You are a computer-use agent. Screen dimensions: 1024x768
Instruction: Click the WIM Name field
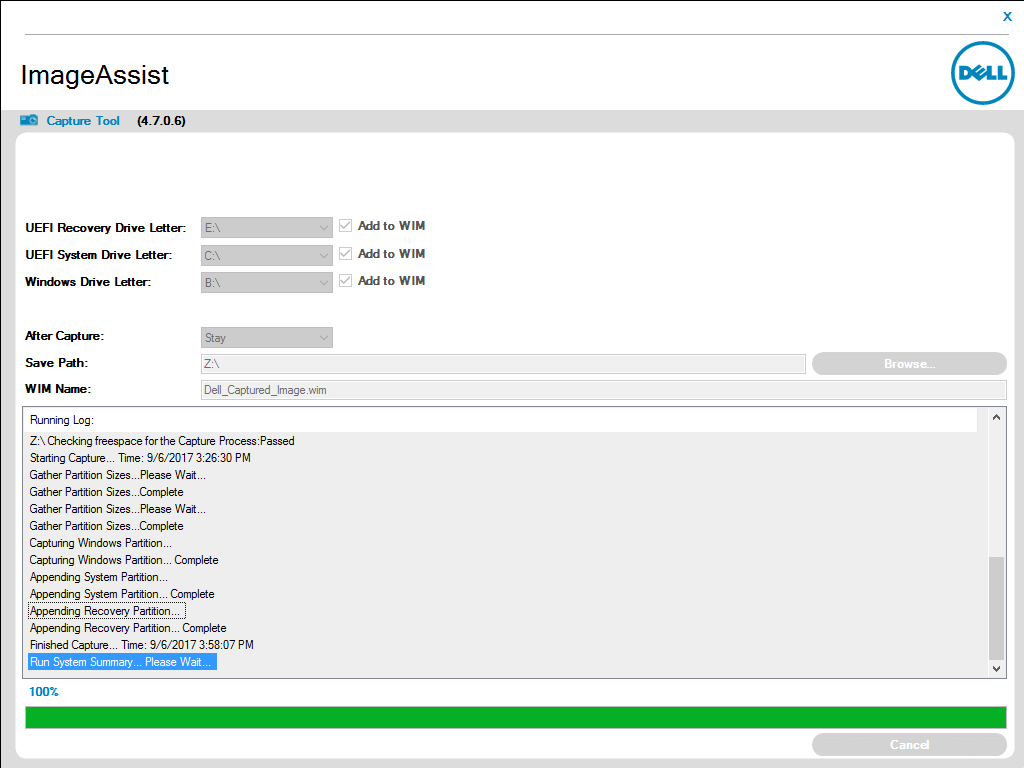tap(603, 390)
